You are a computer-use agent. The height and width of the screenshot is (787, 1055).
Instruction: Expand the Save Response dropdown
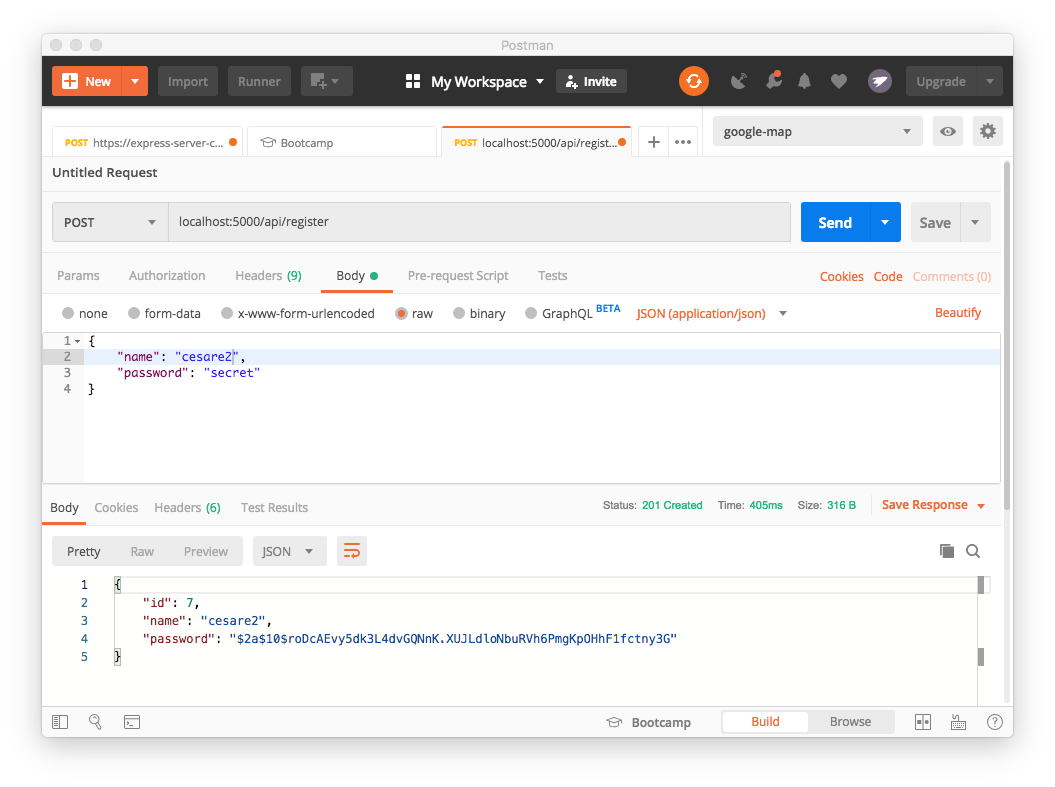(x=981, y=505)
